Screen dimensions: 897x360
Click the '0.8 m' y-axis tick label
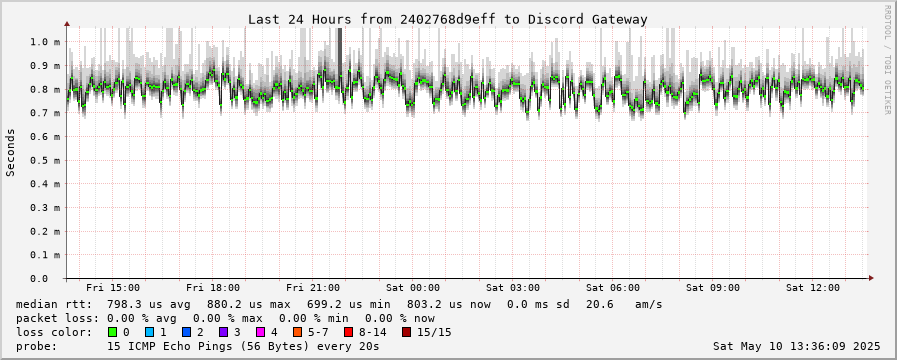(x=45, y=89)
